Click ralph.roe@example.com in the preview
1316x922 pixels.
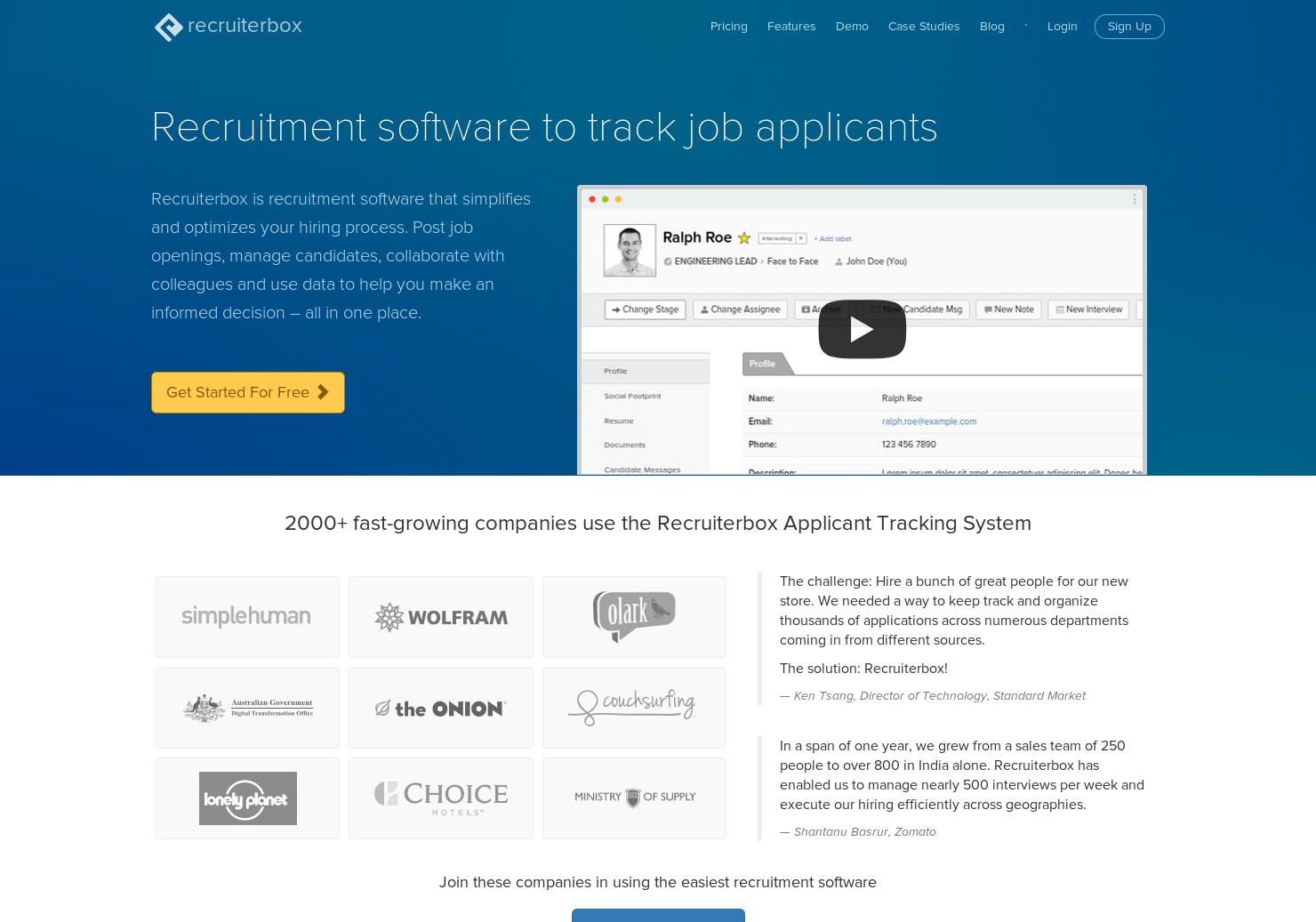click(929, 421)
